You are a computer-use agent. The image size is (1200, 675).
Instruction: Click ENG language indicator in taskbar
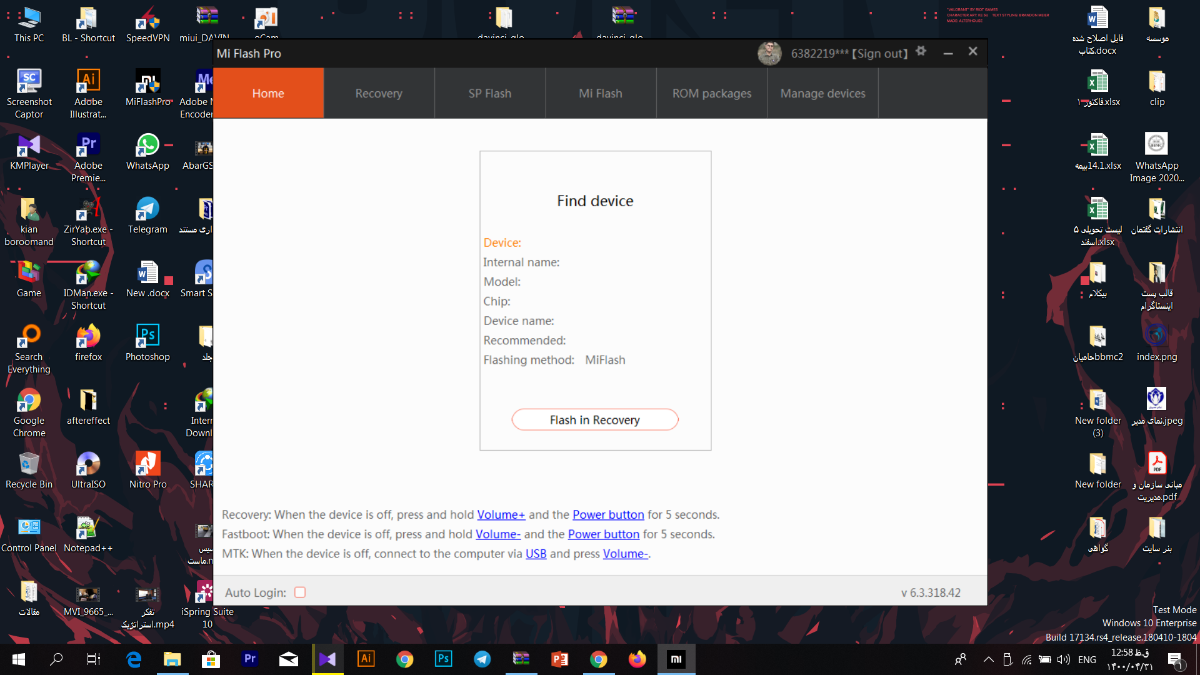click(1088, 659)
